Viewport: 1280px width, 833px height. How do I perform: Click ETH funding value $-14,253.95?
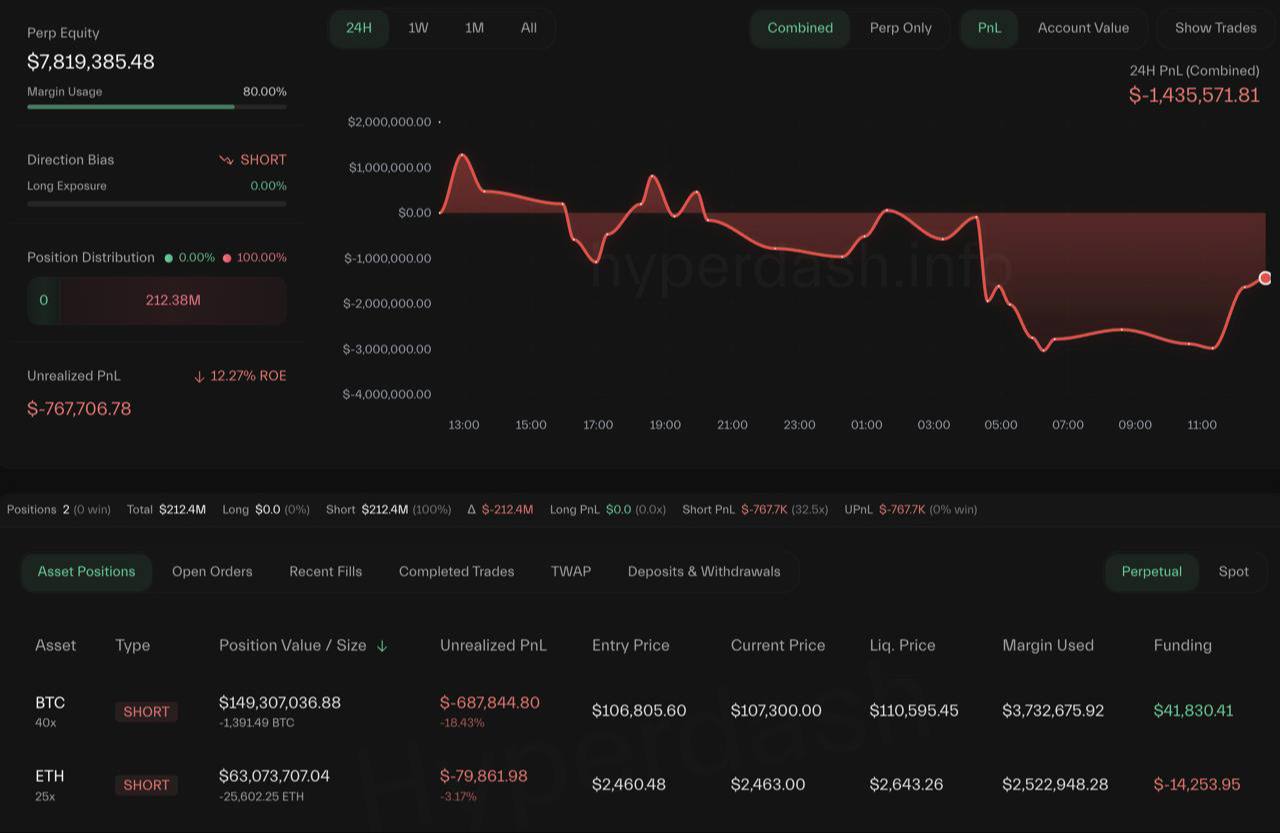coord(1197,785)
